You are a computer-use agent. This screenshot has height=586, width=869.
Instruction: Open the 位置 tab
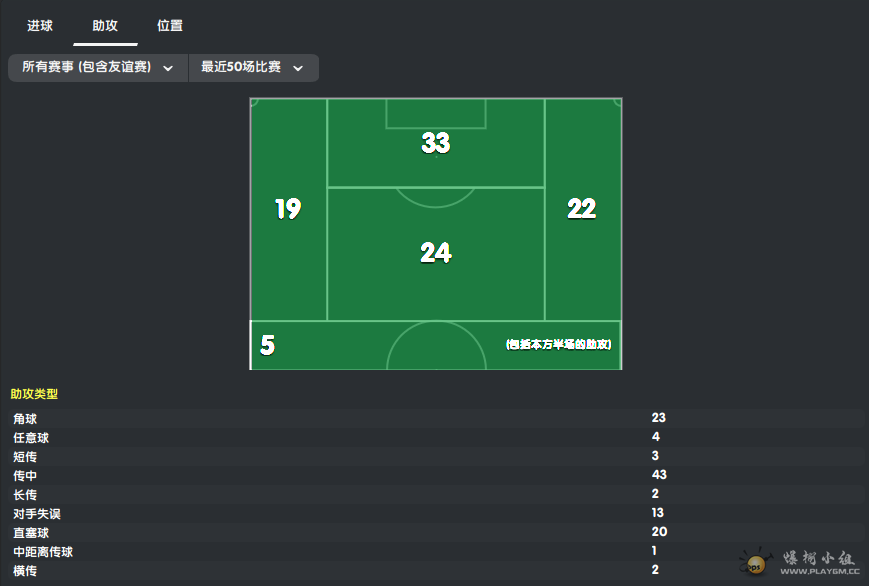click(x=170, y=26)
